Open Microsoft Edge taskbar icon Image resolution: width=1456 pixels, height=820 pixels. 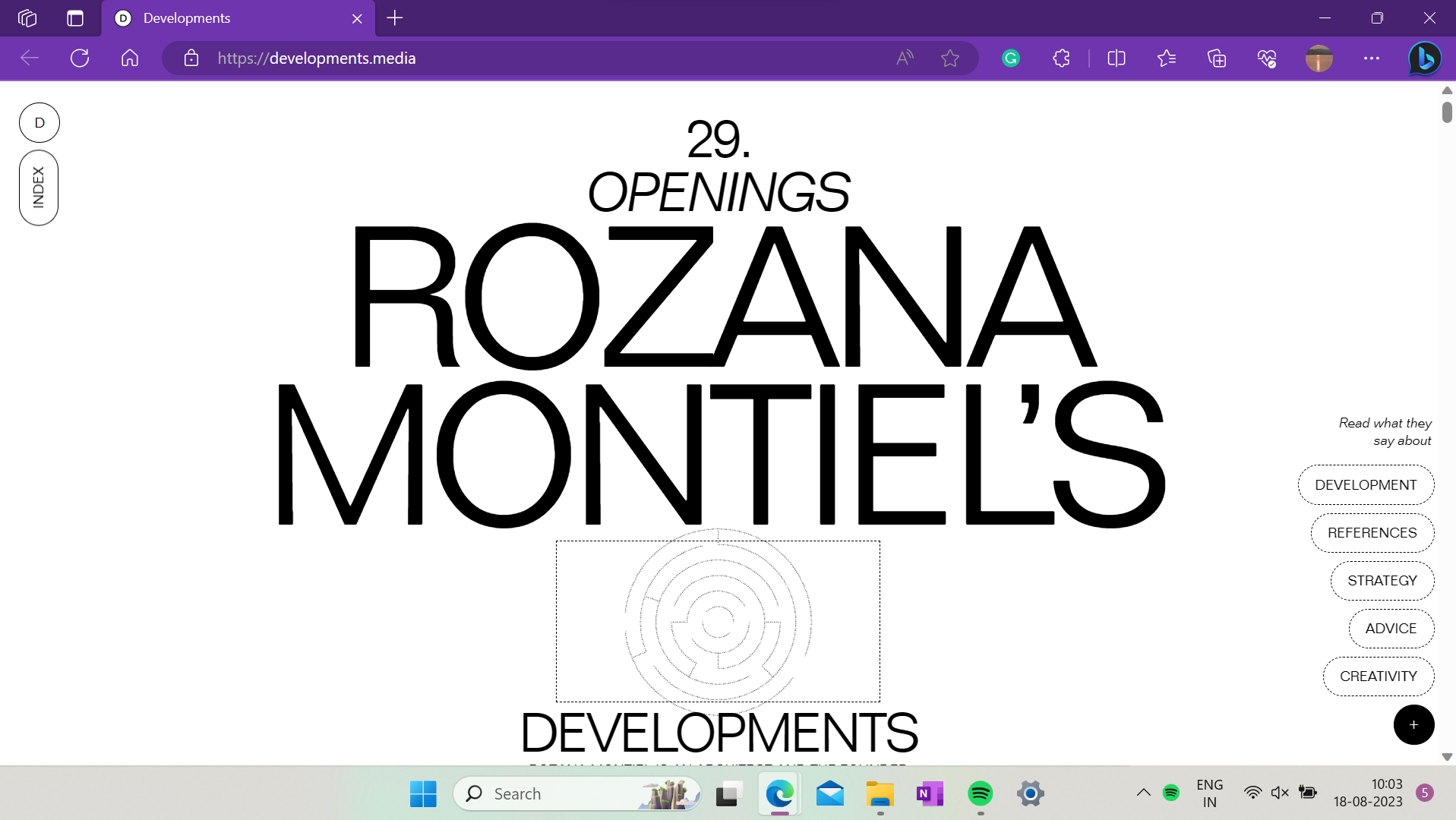(x=779, y=794)
